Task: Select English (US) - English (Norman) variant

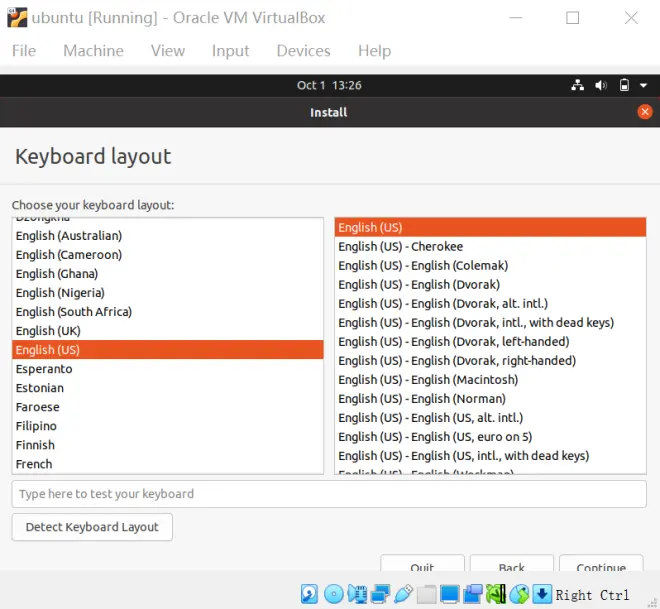Action: pyautogui.click(x=490, y=399)
